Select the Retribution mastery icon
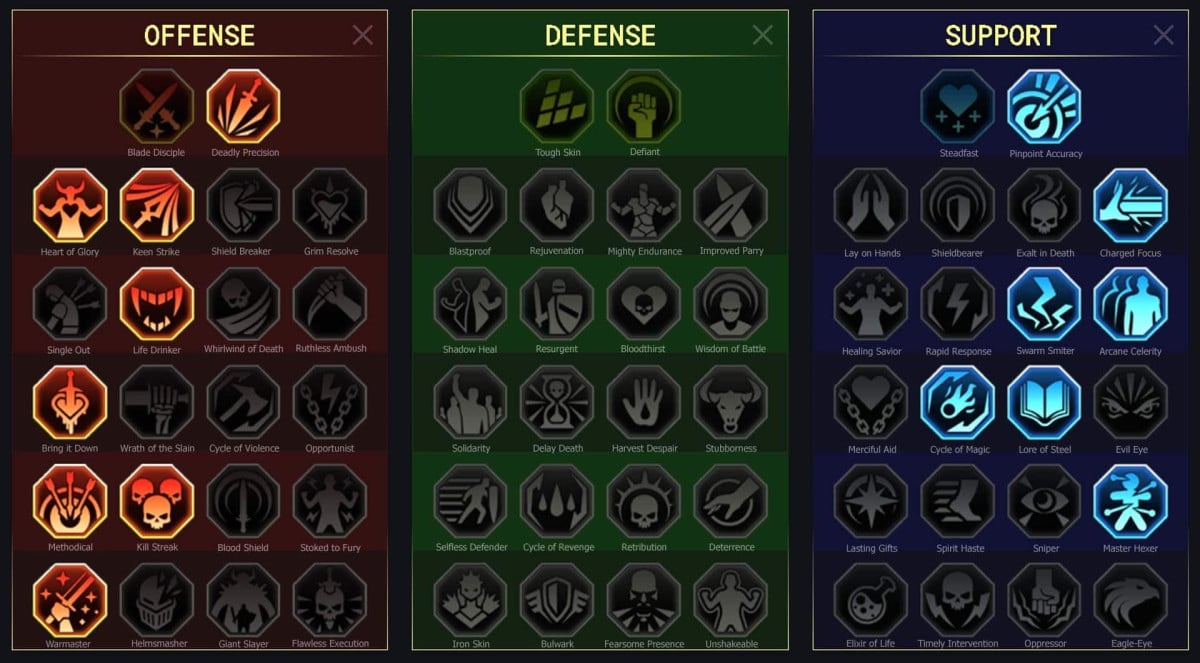 coord(644,501)
